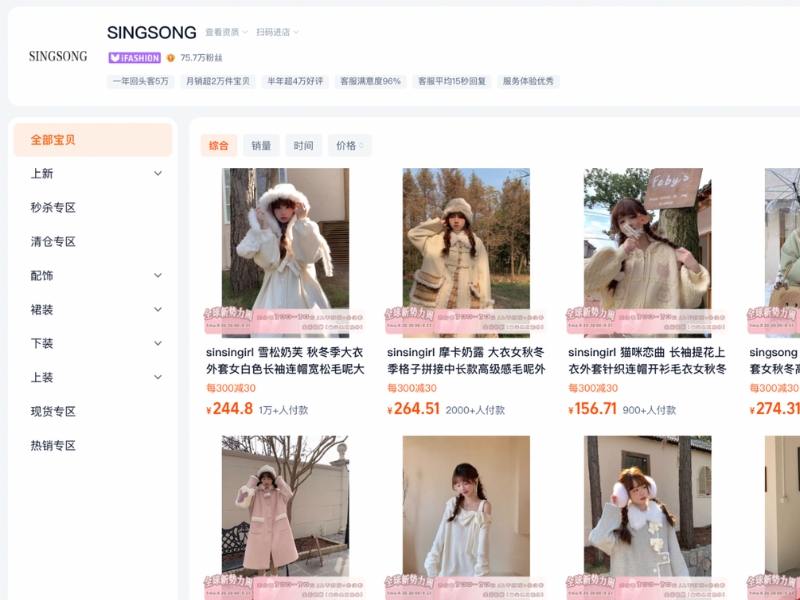Select the 全部宝贝 sidebar item

(93, 140)
